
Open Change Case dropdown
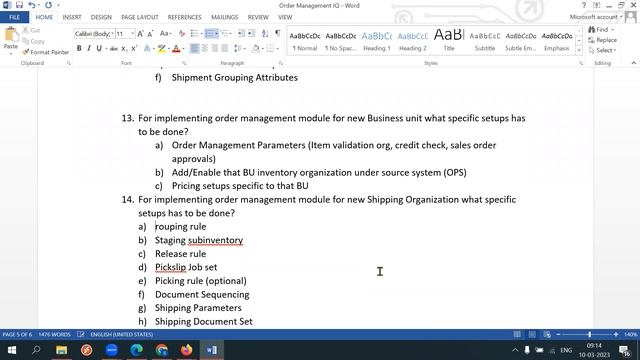click(165, 33)
